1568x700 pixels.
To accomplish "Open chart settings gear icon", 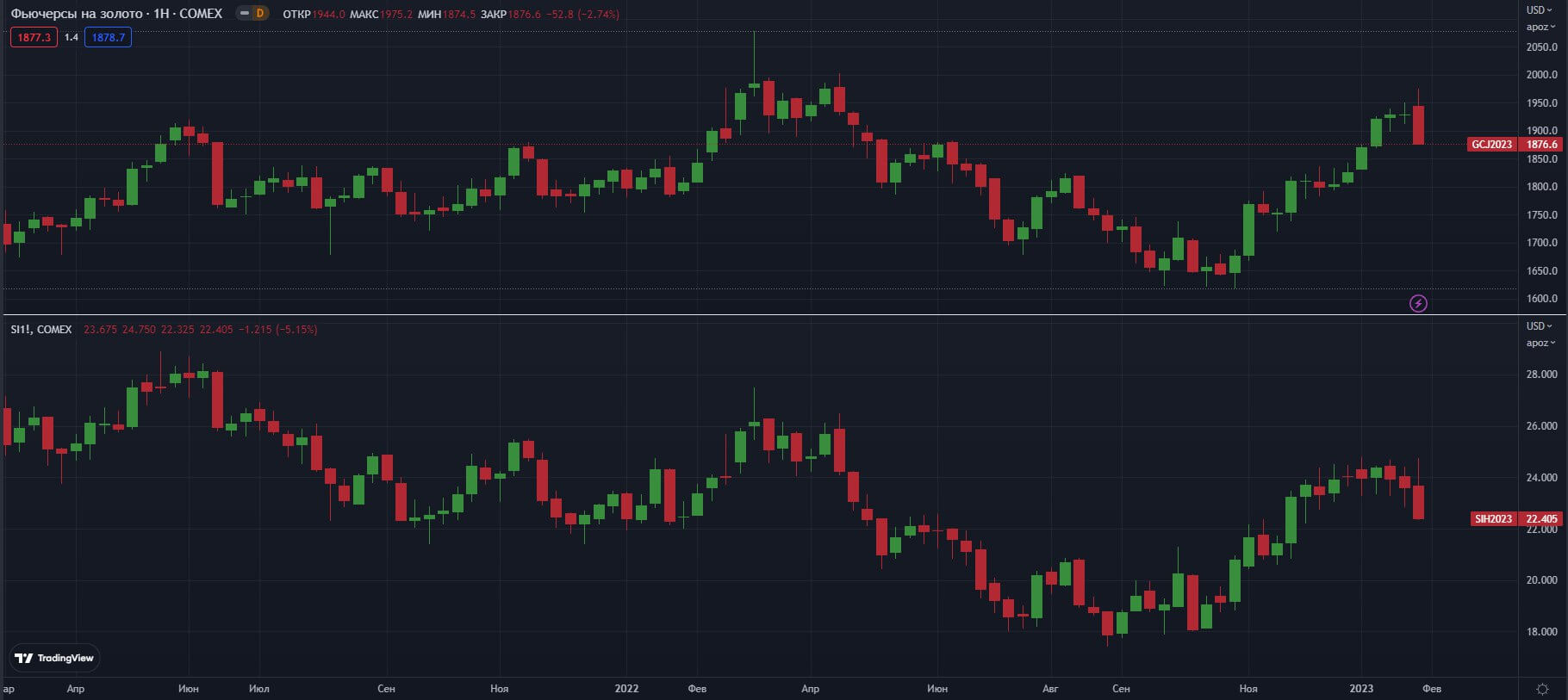I will 1542,689.
